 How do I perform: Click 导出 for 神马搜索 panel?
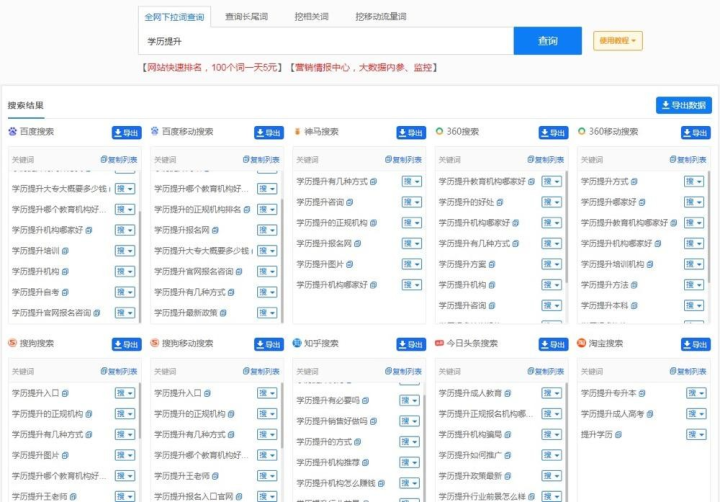coord(411,133)
